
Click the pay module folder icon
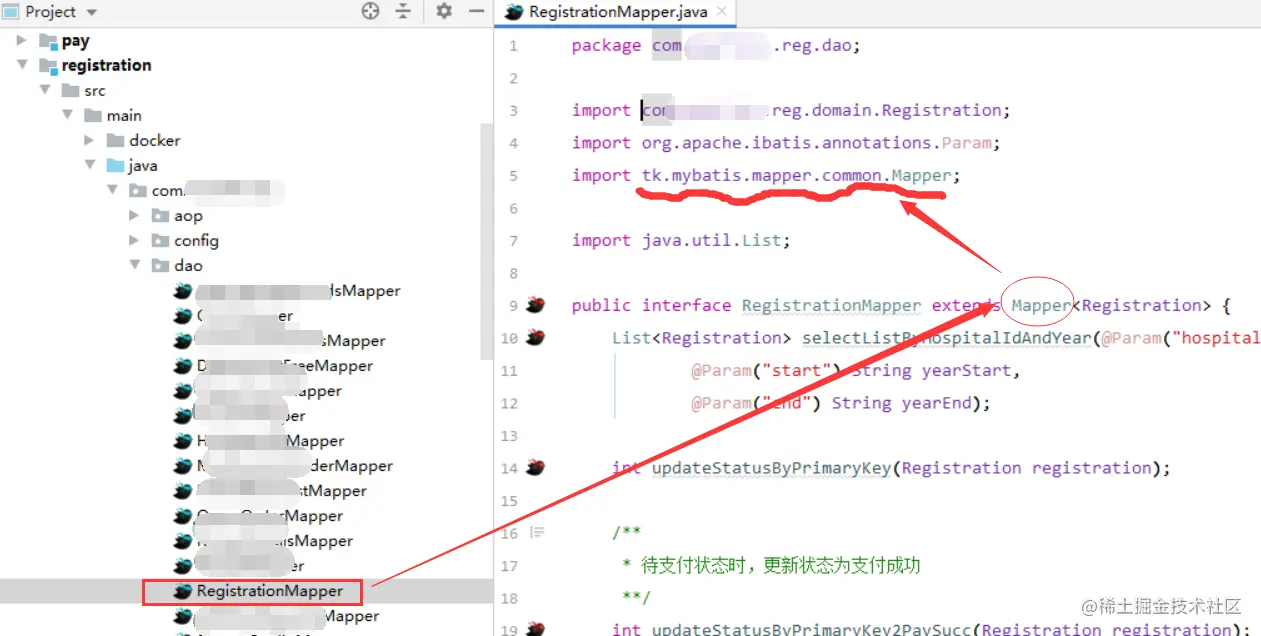48,41
